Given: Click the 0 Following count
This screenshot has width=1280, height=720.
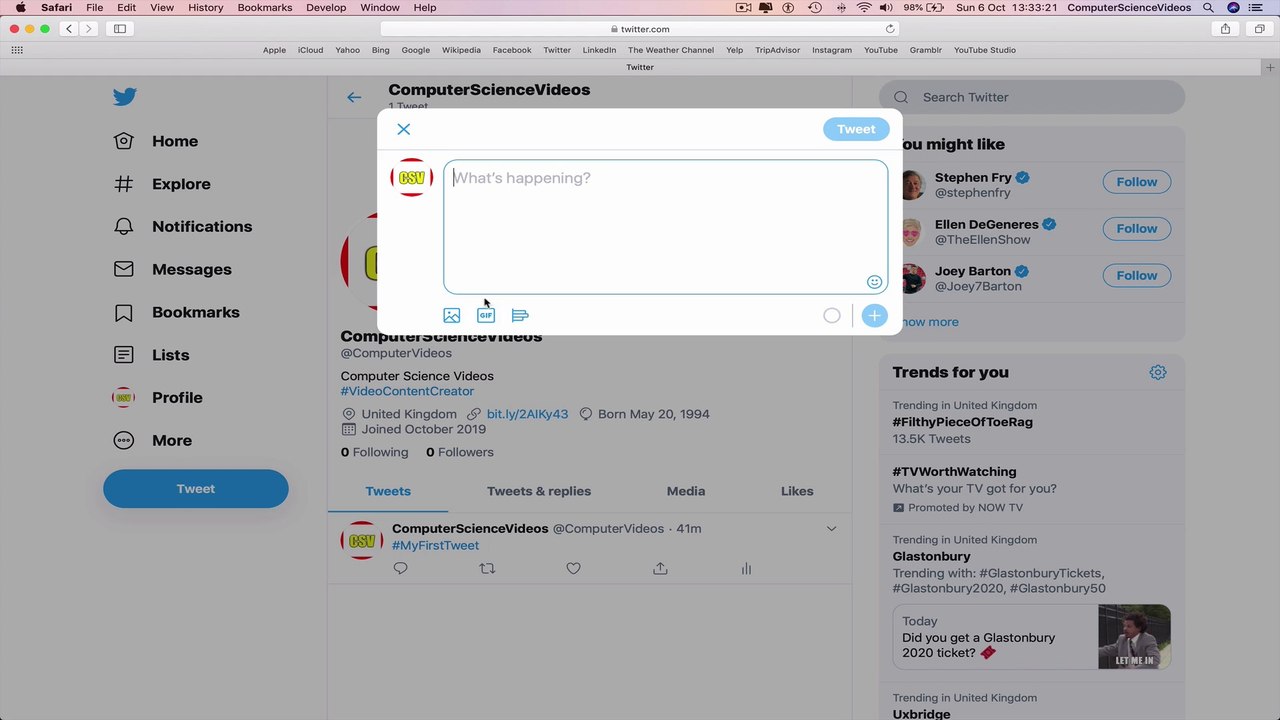Looking at the screenshot, I should (374, 452).
